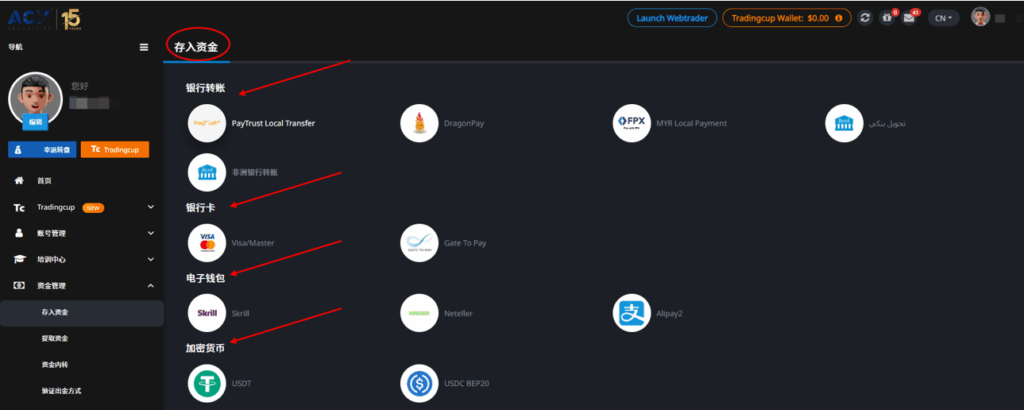This screenshot has width=1024, height=410.
Task: Open 提取资金 in the sidebar
Action: point(55,339)
